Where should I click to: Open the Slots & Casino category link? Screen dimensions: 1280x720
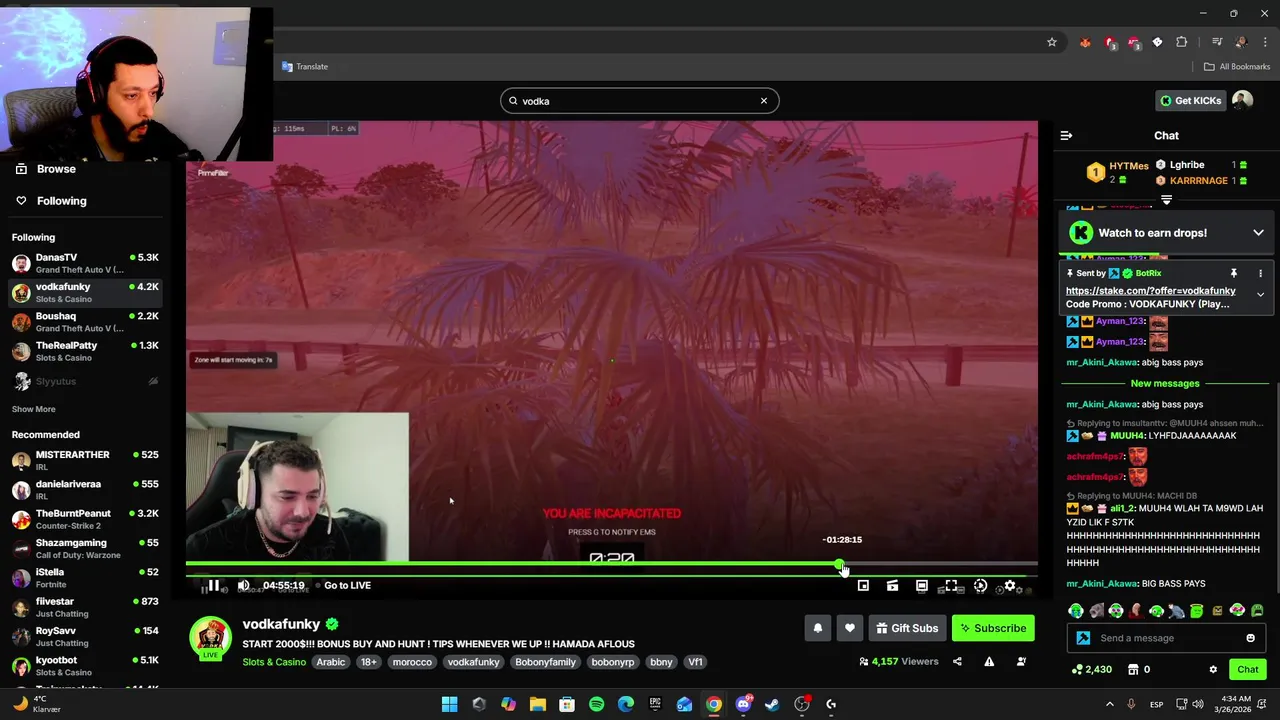[x=274, y=662]
